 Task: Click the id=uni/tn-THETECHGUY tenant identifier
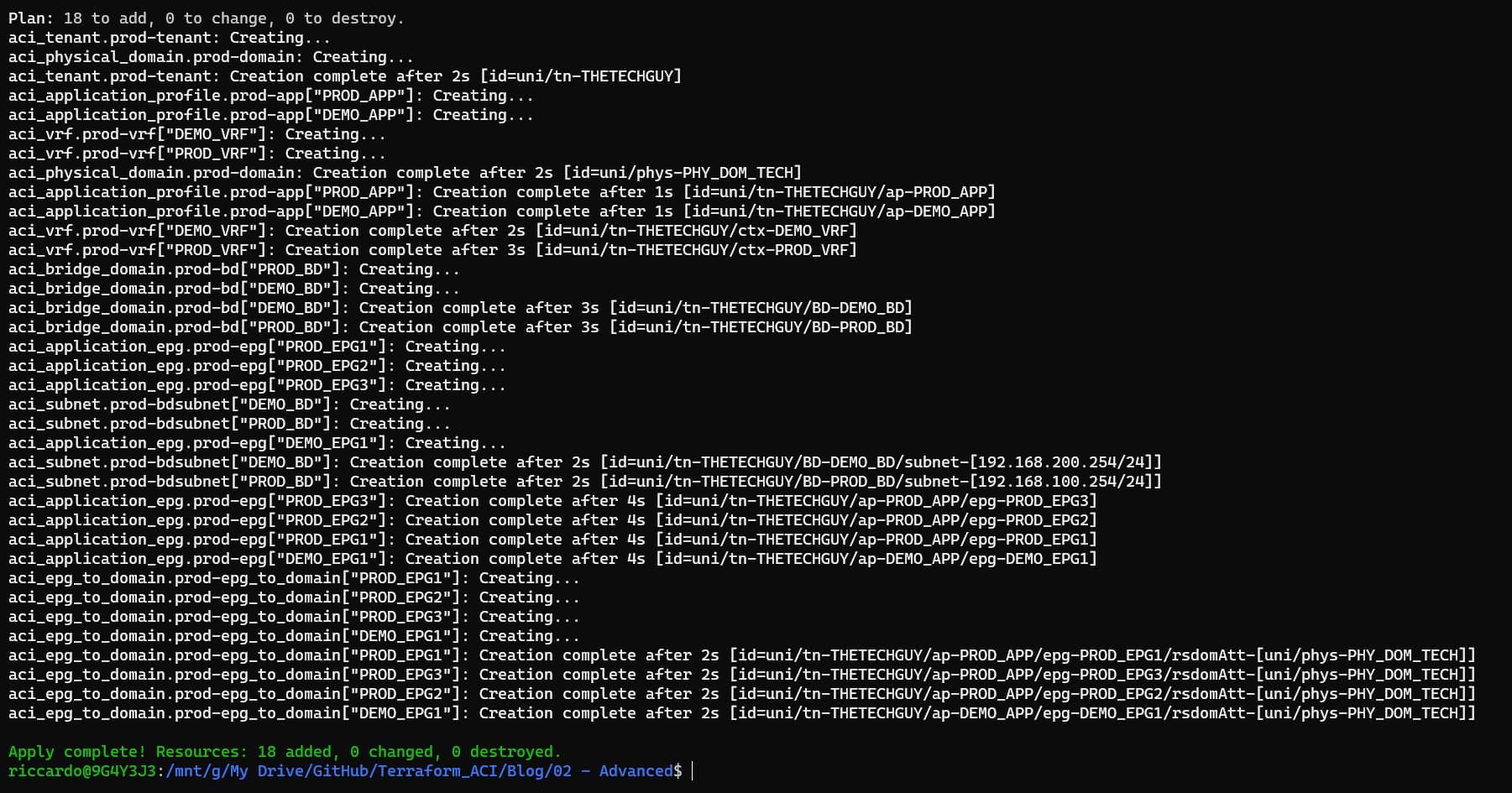pyautogui.click(x=580, y=76)
